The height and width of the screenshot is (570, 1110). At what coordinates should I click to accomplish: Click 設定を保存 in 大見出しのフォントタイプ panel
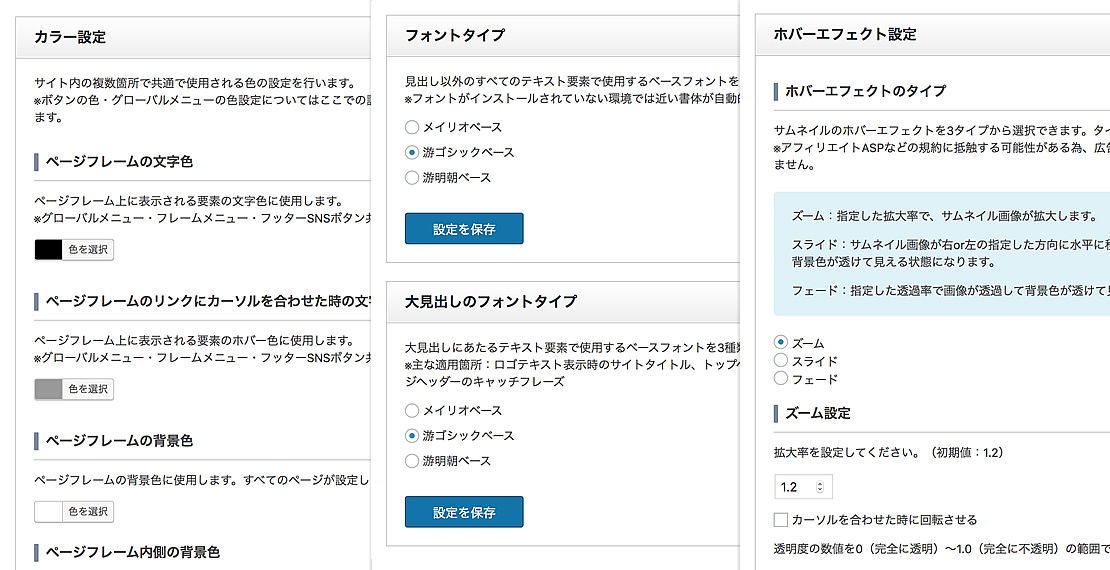coord(464,512)
